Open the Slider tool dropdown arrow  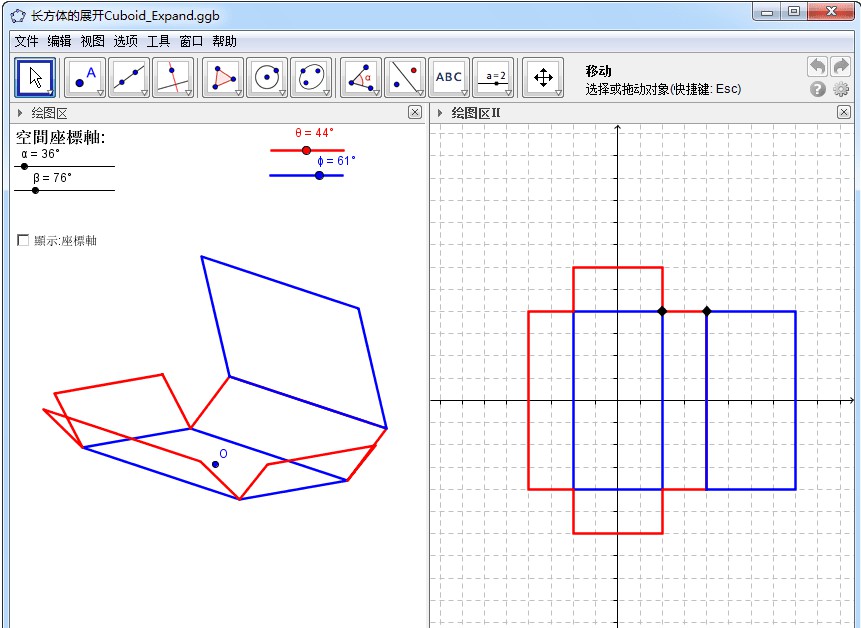click(508, 93)
